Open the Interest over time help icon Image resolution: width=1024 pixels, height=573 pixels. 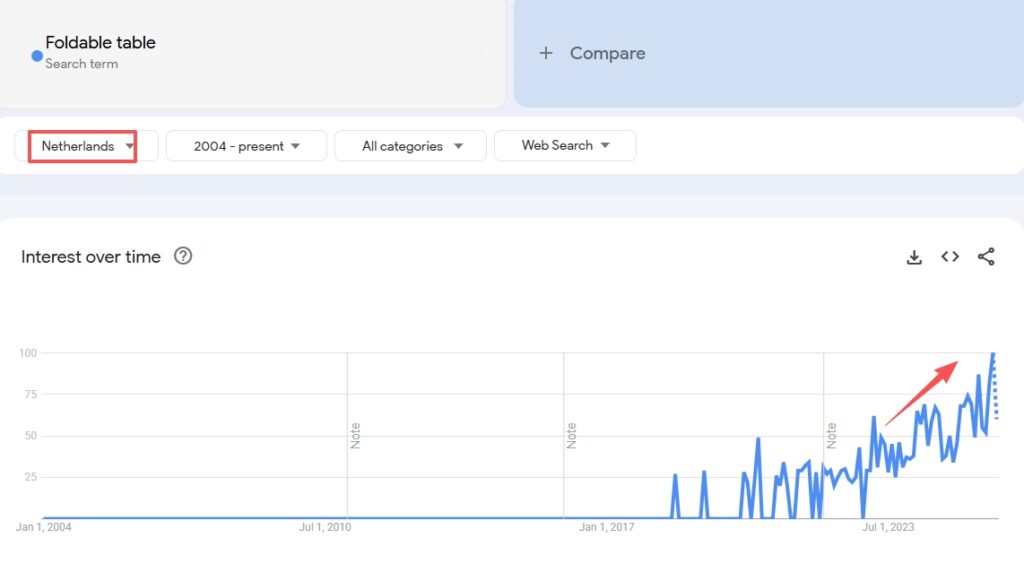[x=183, y=256]
